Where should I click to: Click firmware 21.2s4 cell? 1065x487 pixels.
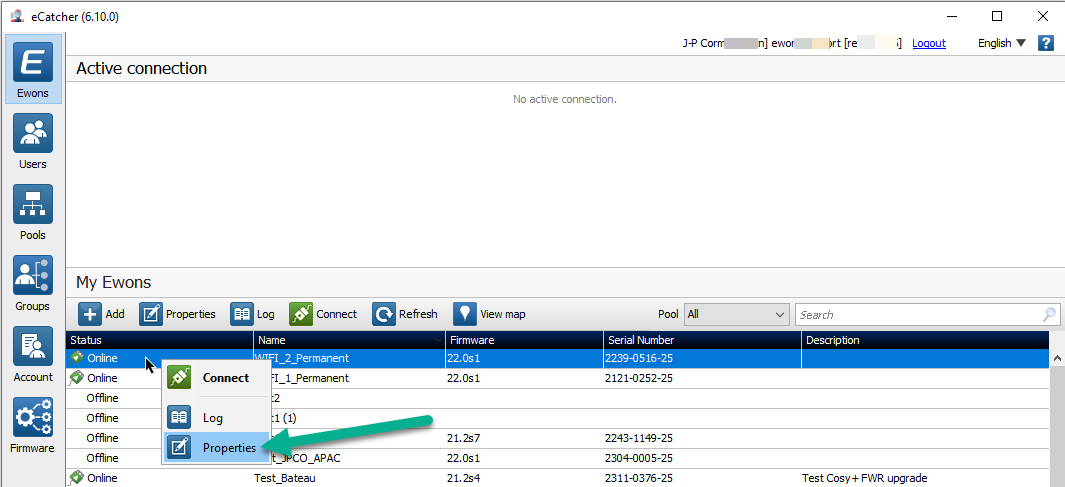pyautogui.click(x=524, y=477)
